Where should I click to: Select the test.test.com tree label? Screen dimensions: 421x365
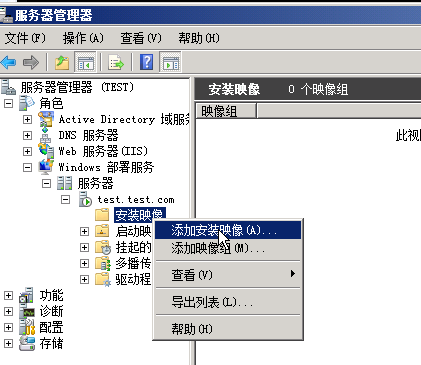coord(136,200)
